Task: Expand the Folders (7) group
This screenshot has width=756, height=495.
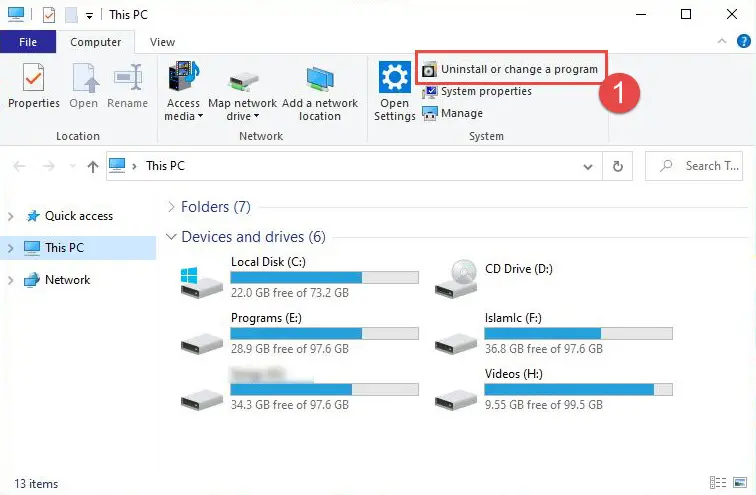Action: [x=171, y=207]
